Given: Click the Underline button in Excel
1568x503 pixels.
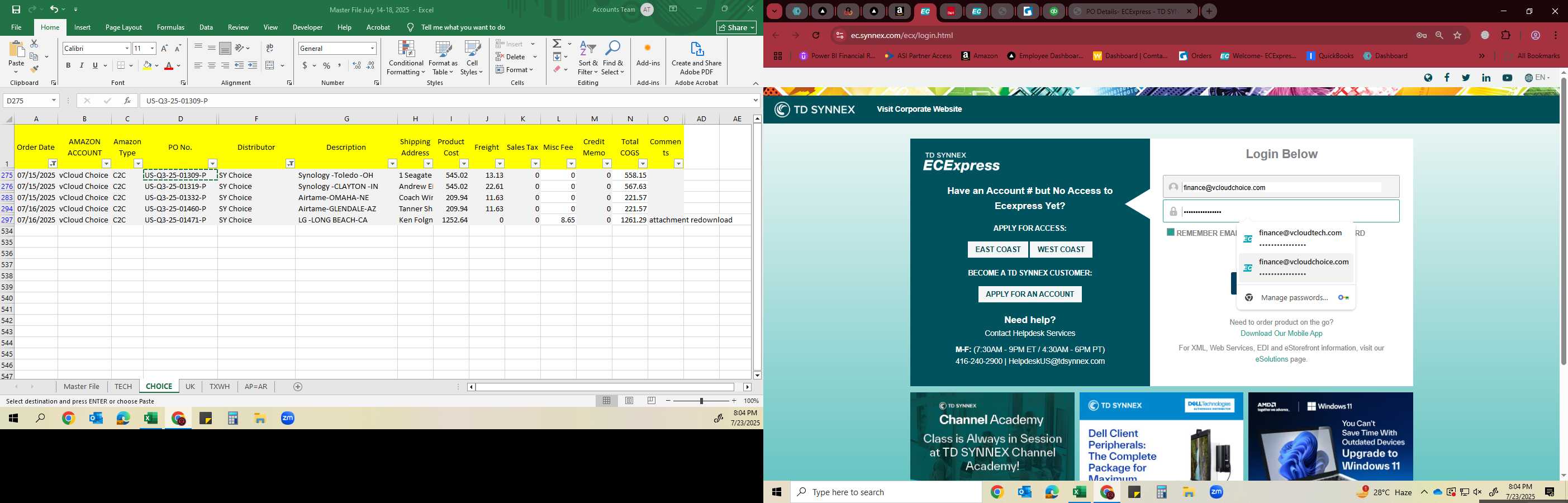Looking at the screenshot, I should [x=95, y=66].
